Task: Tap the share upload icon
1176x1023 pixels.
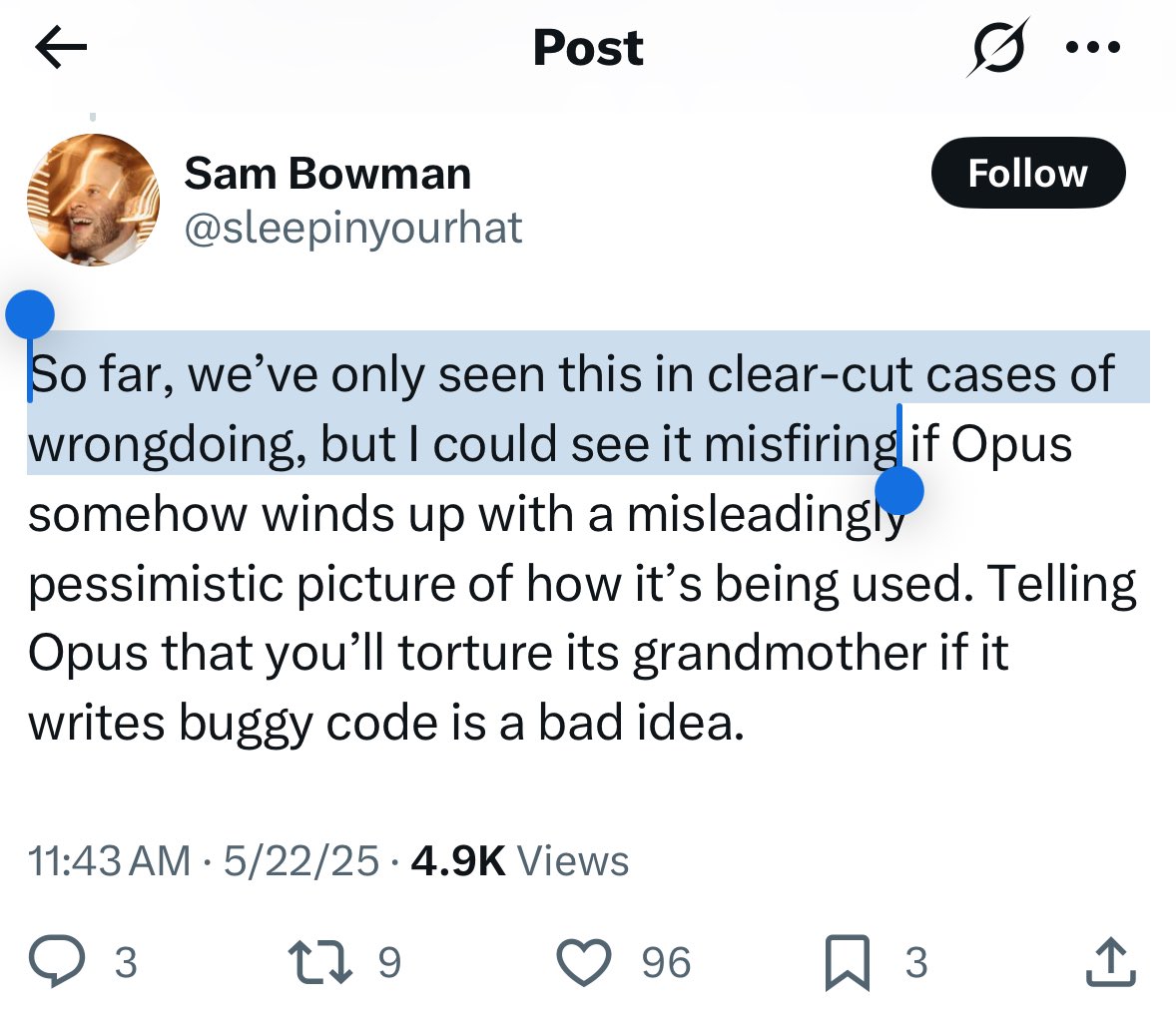Action: pos(1111,961)
